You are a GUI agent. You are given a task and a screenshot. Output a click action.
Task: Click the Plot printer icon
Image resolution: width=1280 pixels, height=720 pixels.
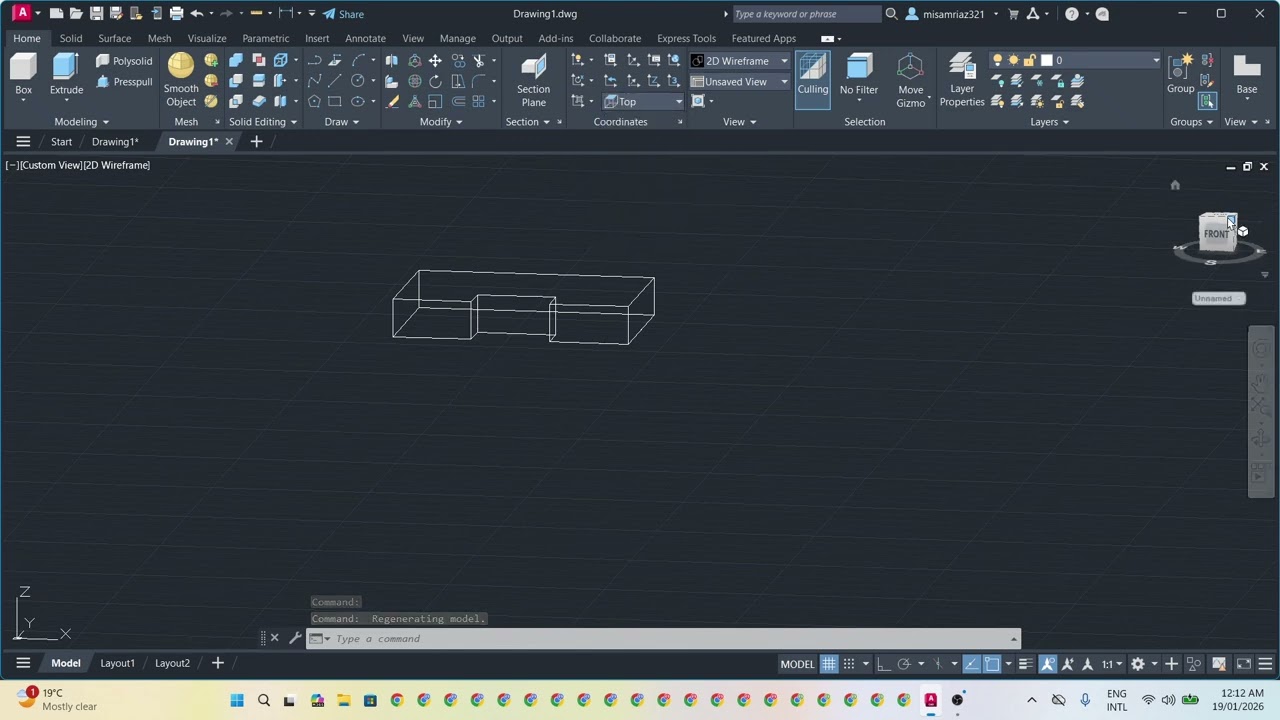point(176,14)
